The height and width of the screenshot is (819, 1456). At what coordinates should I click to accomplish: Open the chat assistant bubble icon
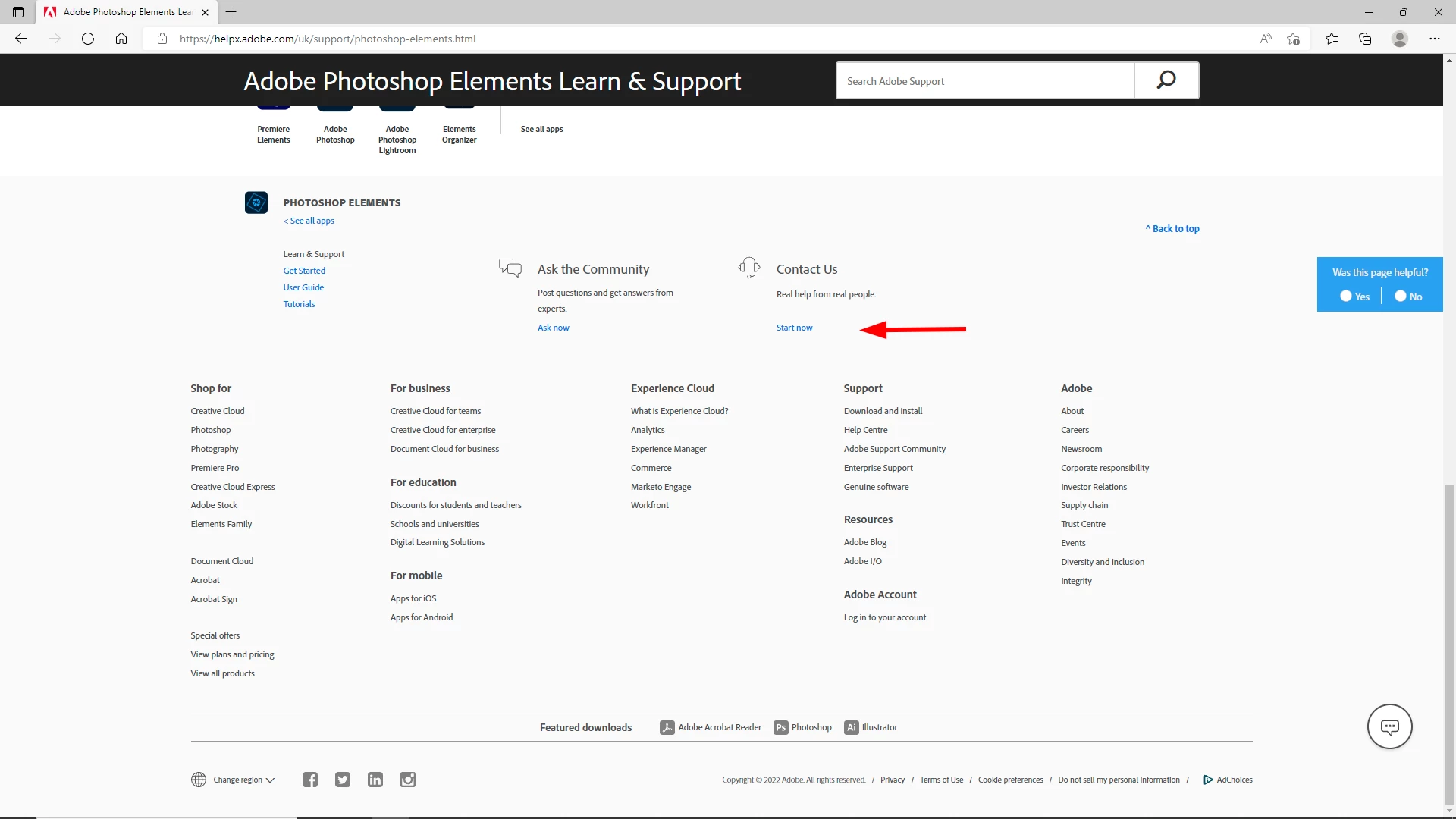point(1389,726)
